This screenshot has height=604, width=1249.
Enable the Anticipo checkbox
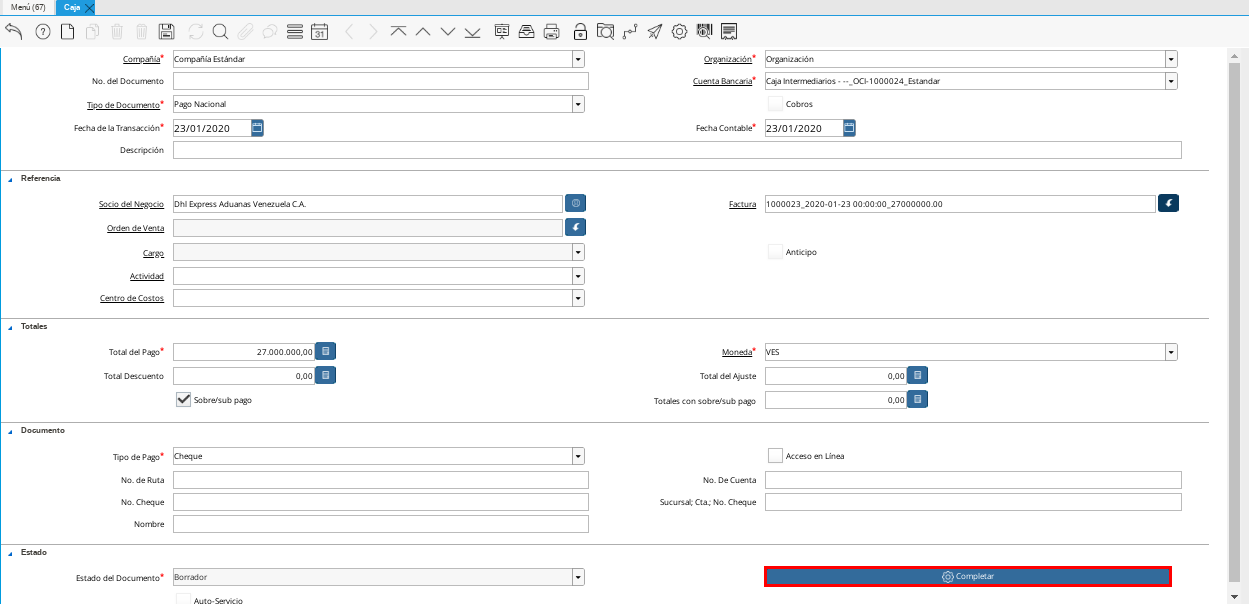click(775, 252)
